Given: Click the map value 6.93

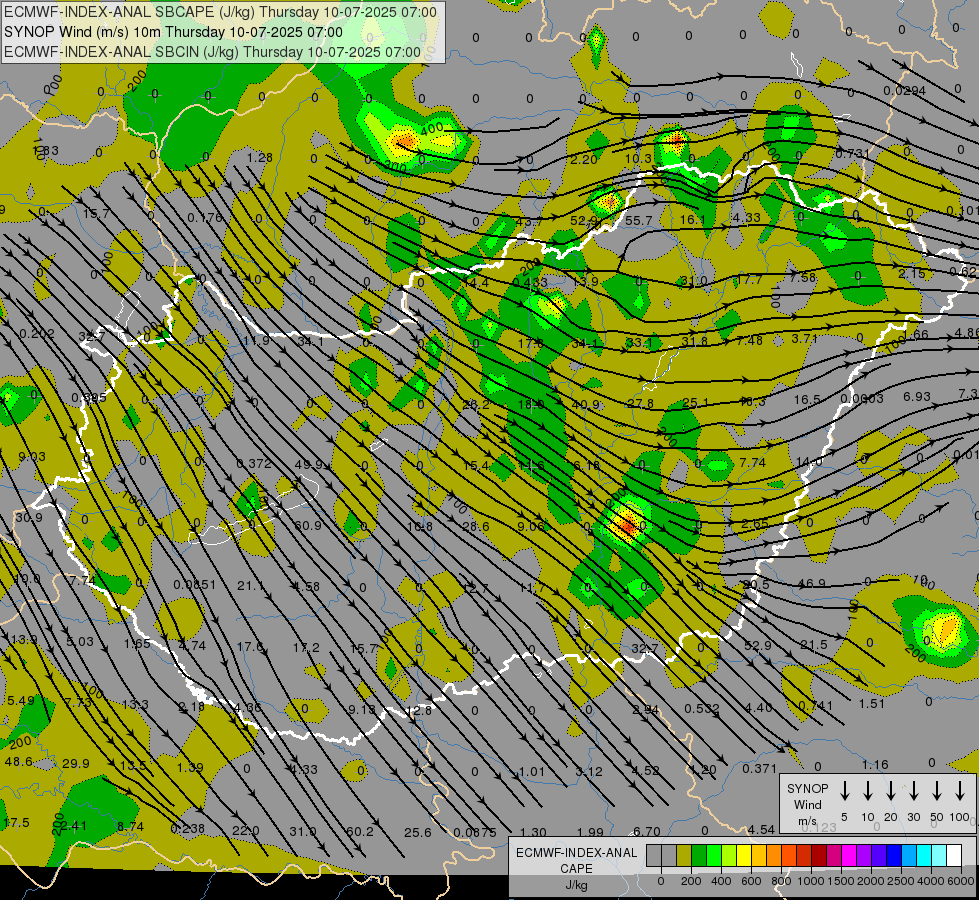Looking at the screenshot, I should tap(917, 397).
